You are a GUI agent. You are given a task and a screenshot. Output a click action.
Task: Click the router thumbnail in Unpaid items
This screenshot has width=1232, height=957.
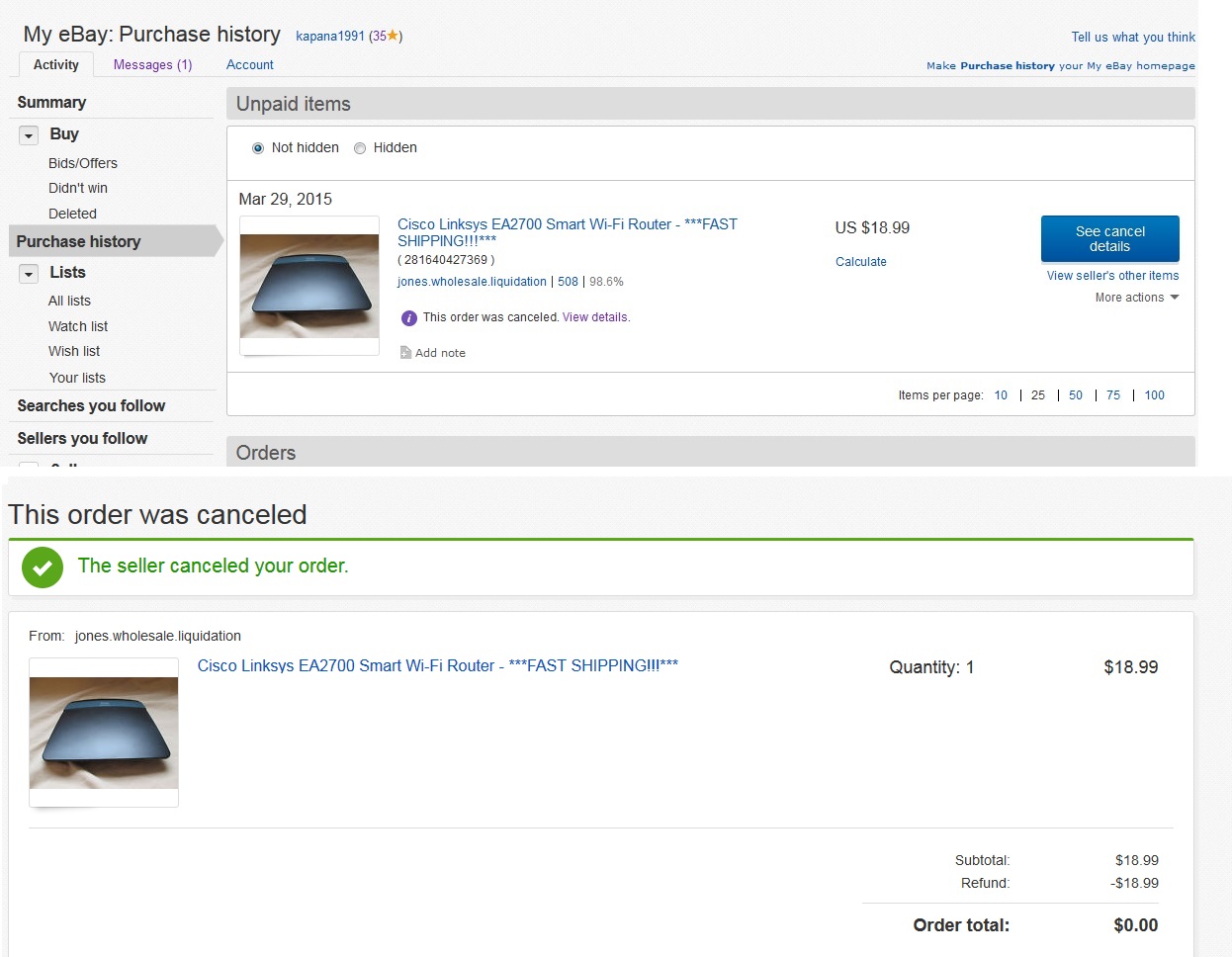point(309,286)
